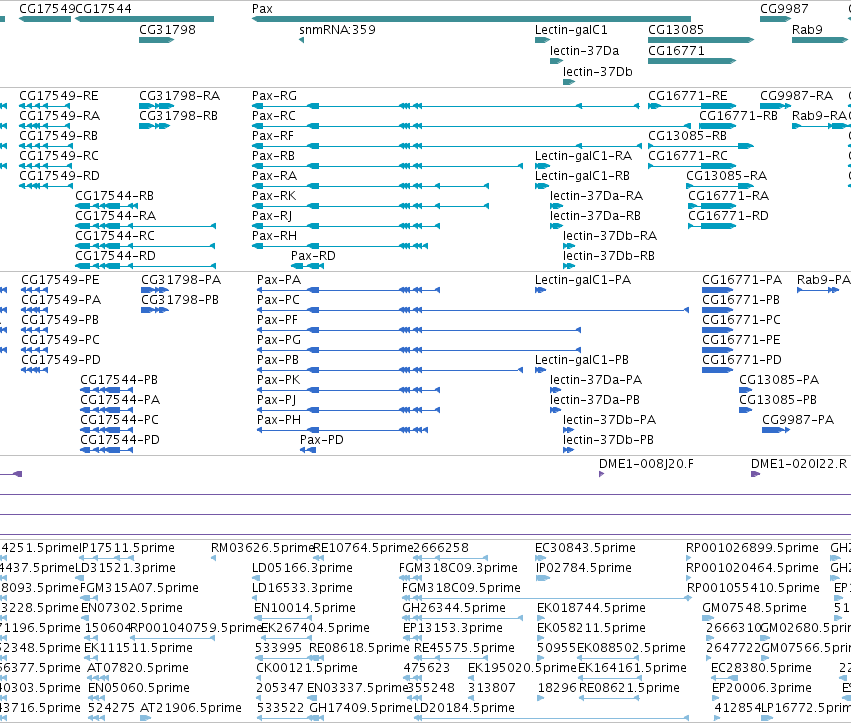Click transcript CG17544-RB
This screenshot has width=851, height=723.
(106, 206)
